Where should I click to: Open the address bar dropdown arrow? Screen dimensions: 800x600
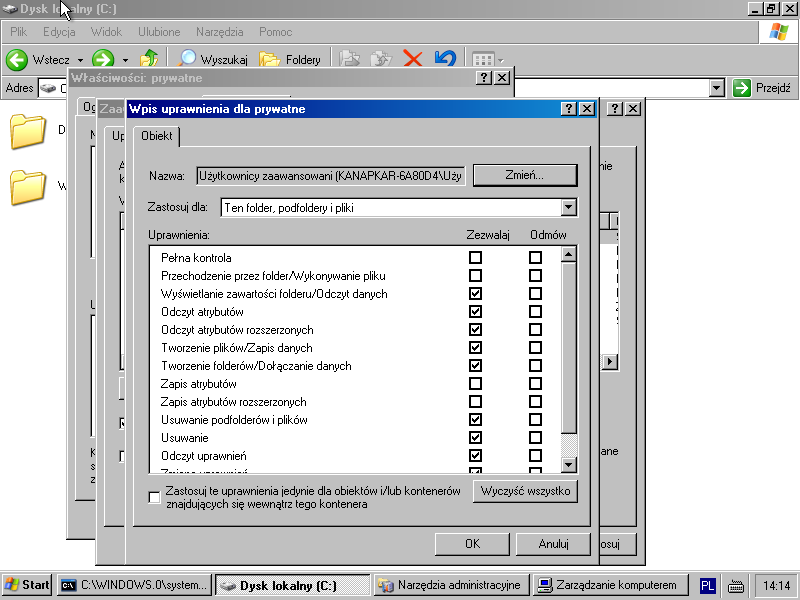(716, 88)
